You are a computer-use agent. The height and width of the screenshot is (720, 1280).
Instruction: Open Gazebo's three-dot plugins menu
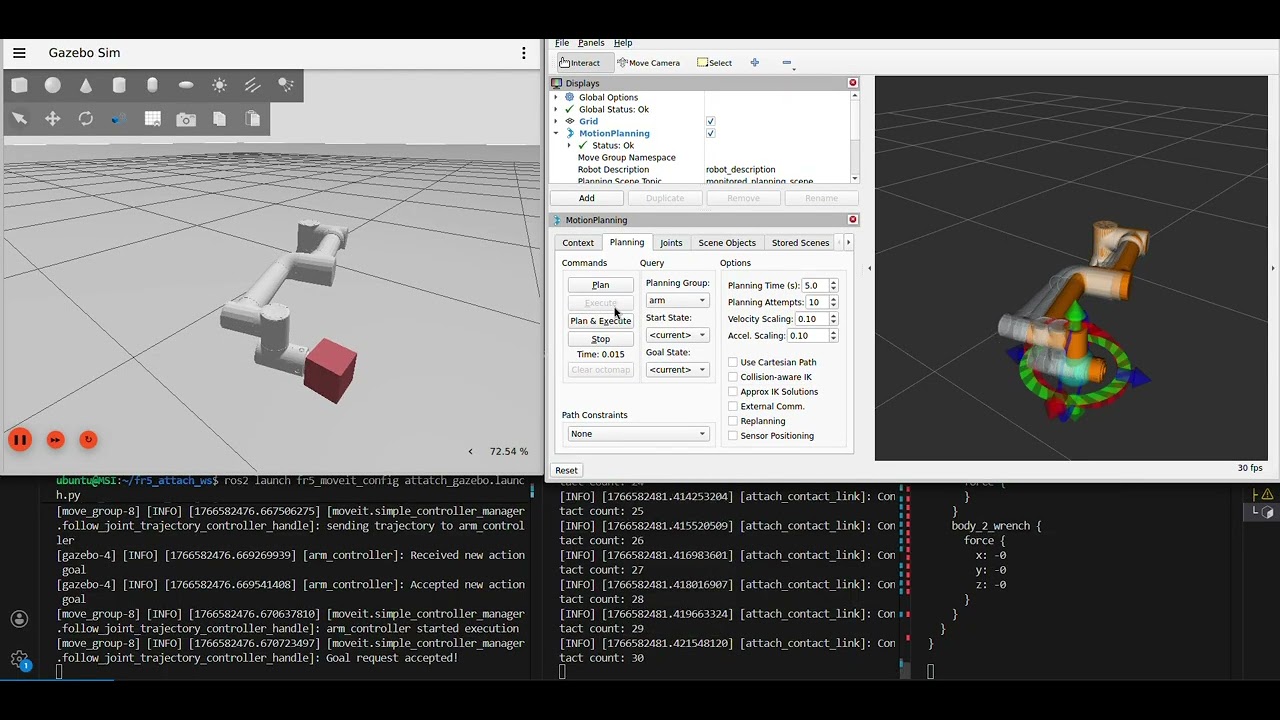pyautogui.click(x=524, y=53)
